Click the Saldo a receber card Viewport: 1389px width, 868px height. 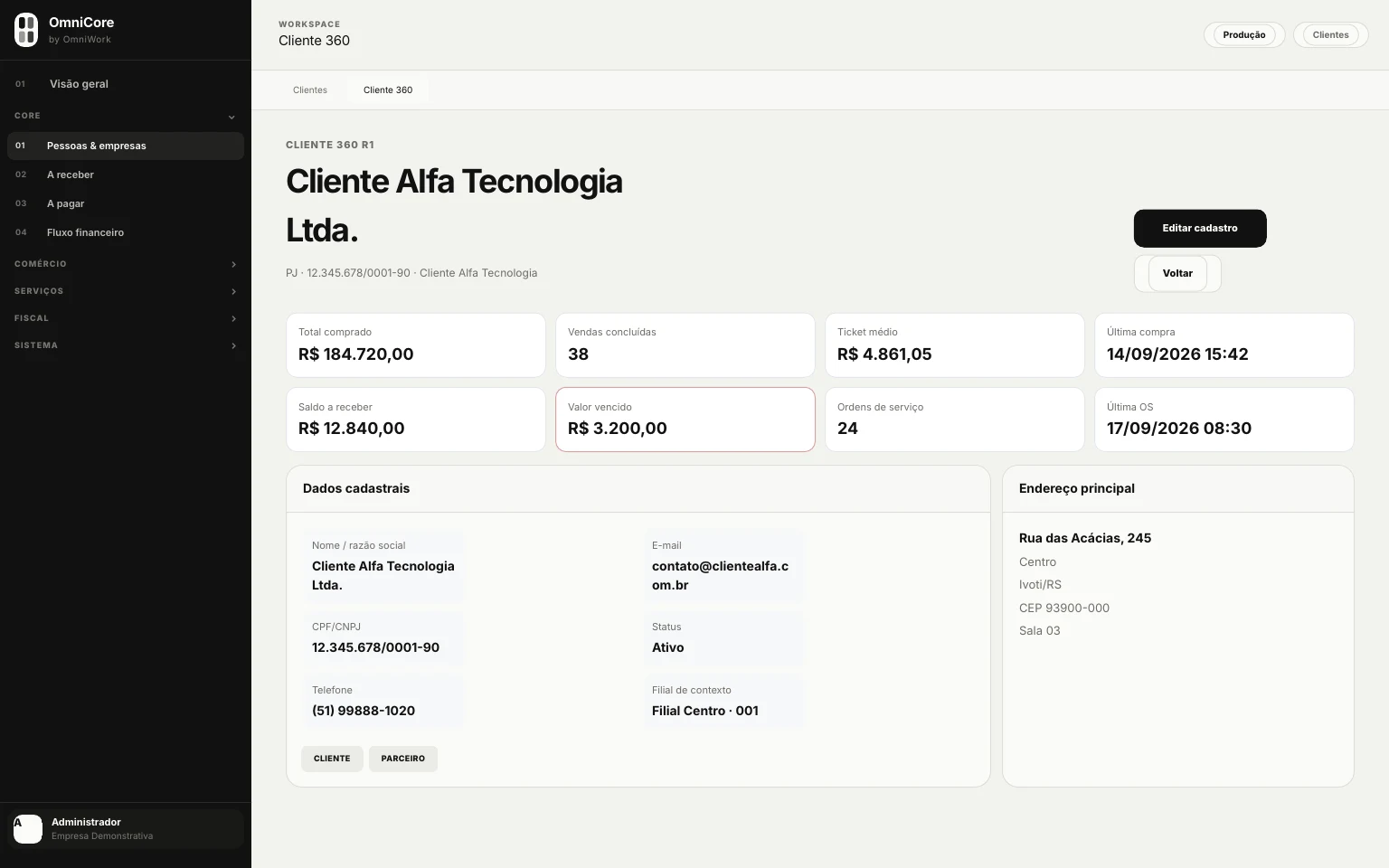tap(416, 420)
